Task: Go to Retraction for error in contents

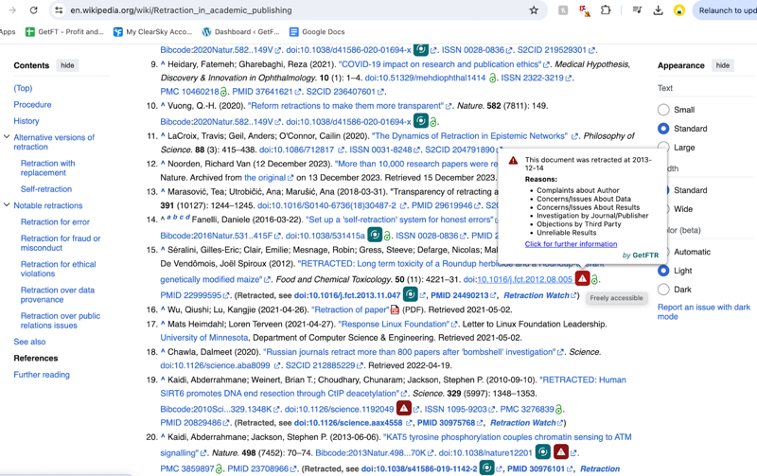Action: tap(55, 222)
